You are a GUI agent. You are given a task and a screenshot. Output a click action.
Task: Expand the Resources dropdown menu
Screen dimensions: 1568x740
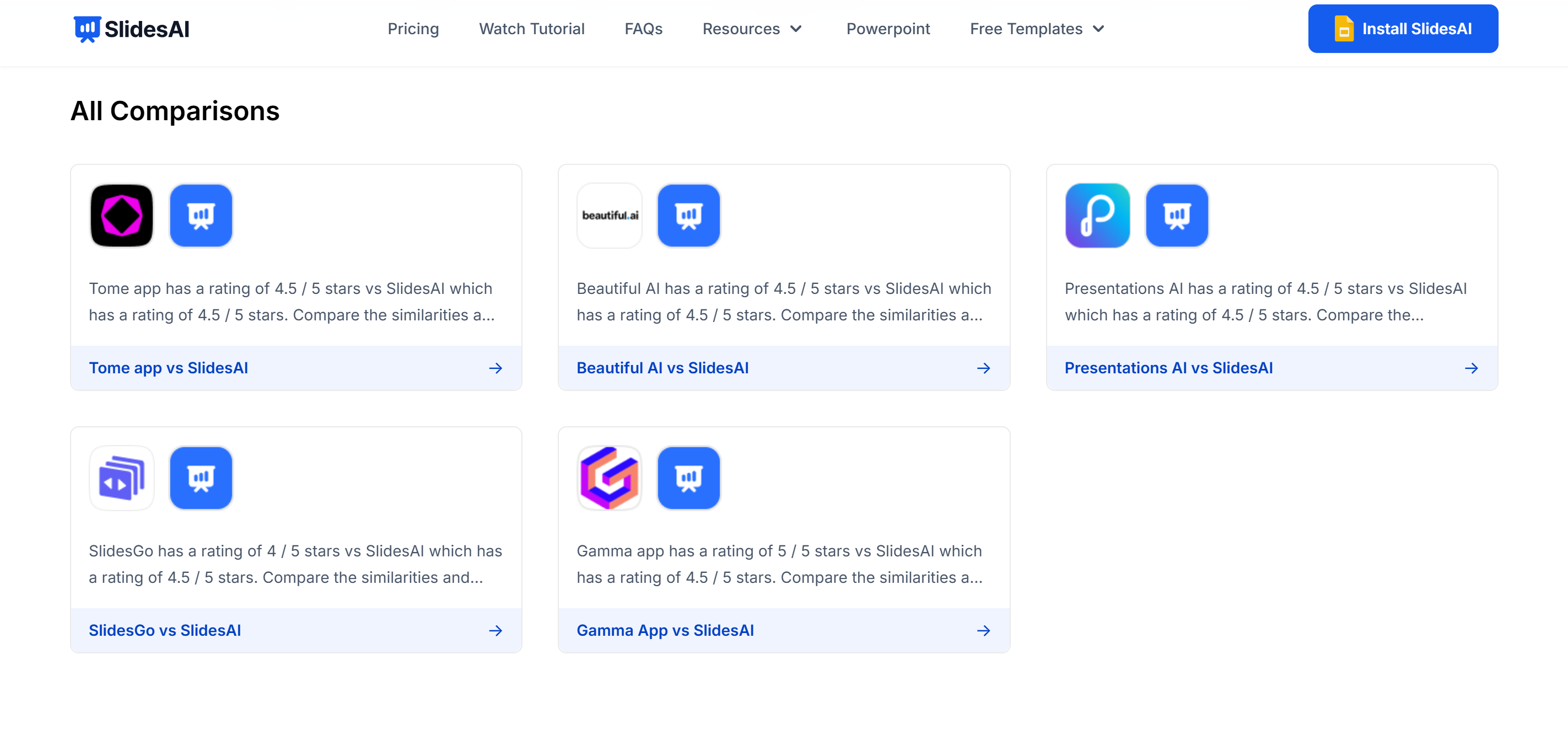[x=753, y=29]
